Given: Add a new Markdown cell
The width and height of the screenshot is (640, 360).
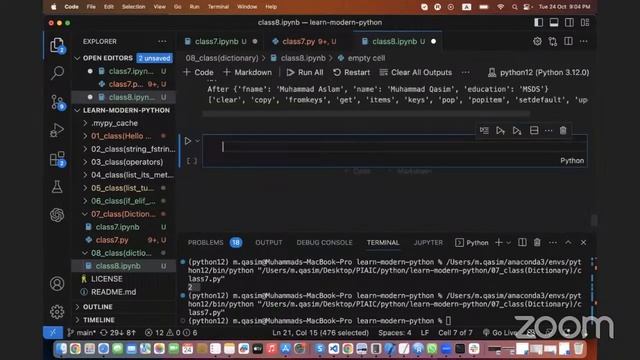Looking at the screenshot, I should (x=247, y=72).
